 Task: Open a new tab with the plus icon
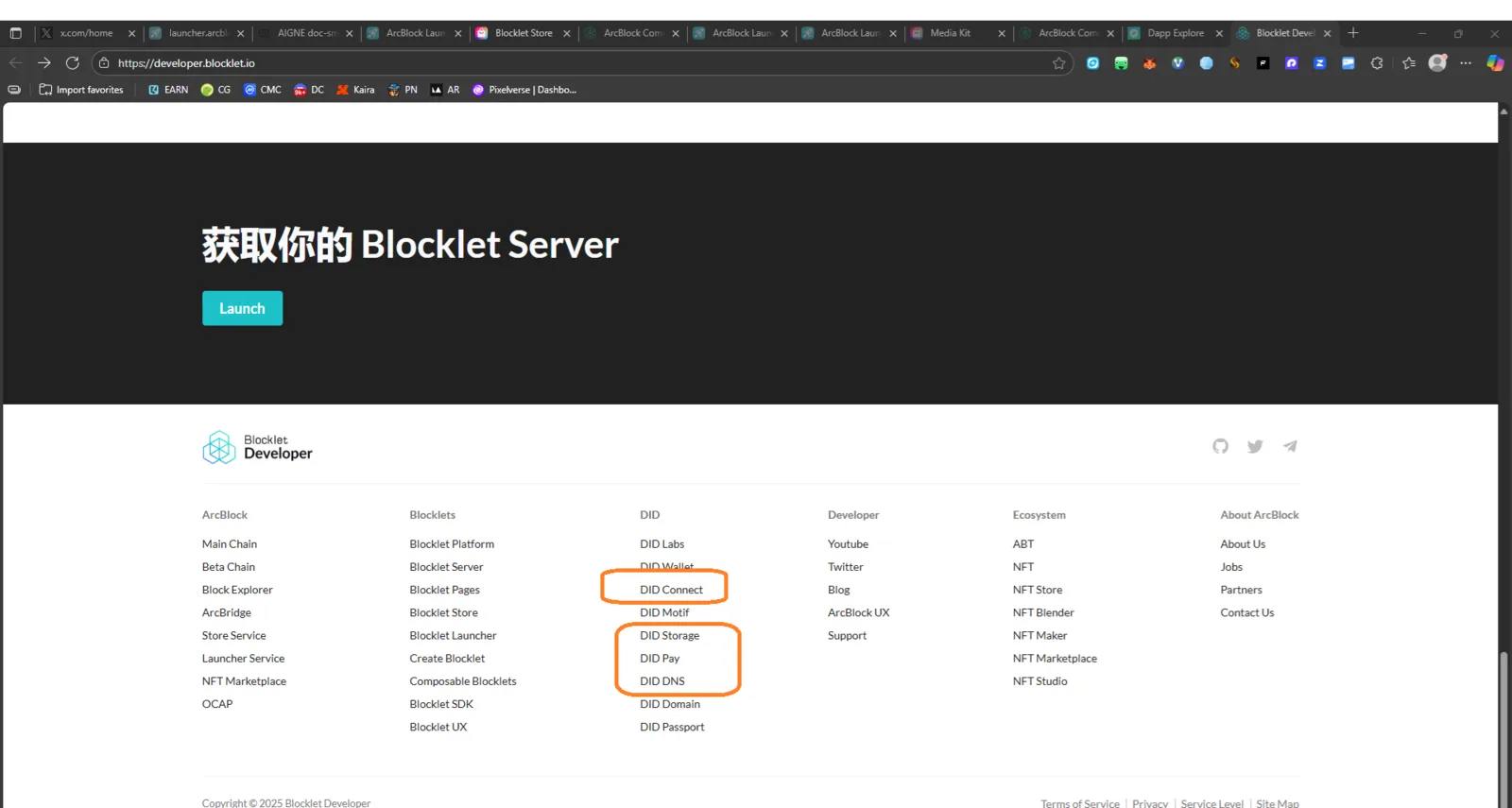1353,33
